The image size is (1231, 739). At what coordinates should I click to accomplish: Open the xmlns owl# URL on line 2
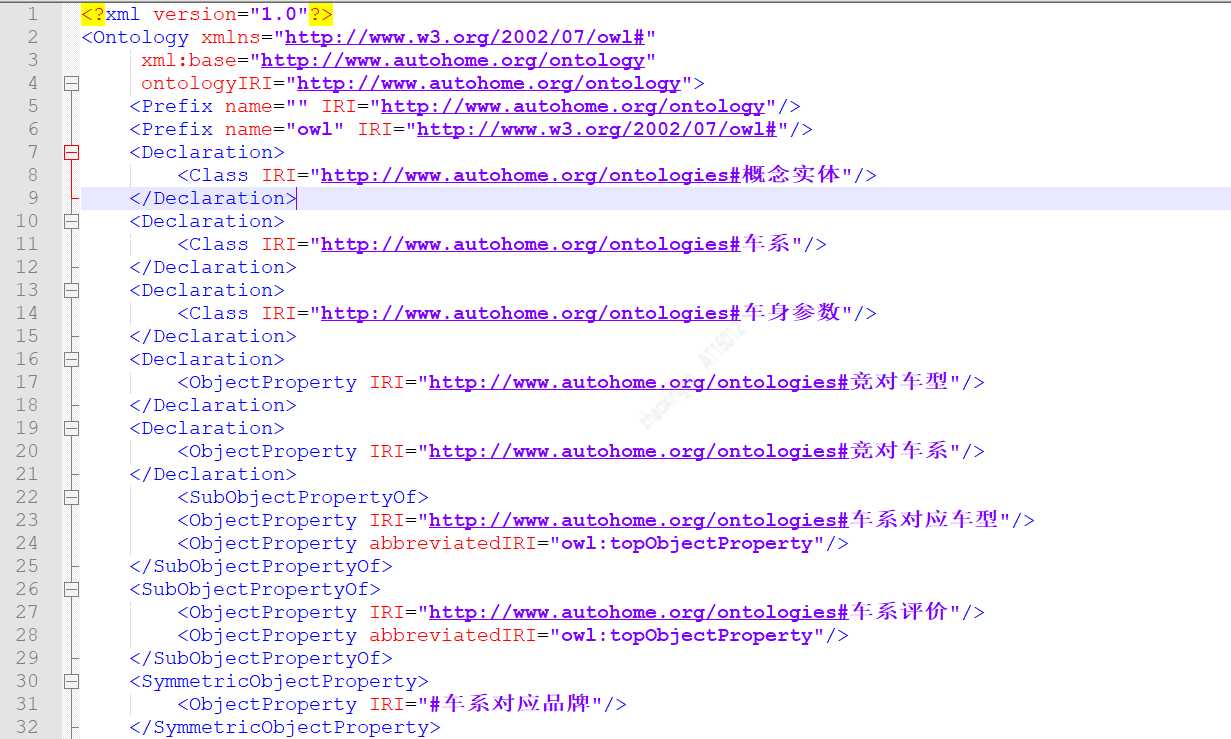[x=464, y=38]
